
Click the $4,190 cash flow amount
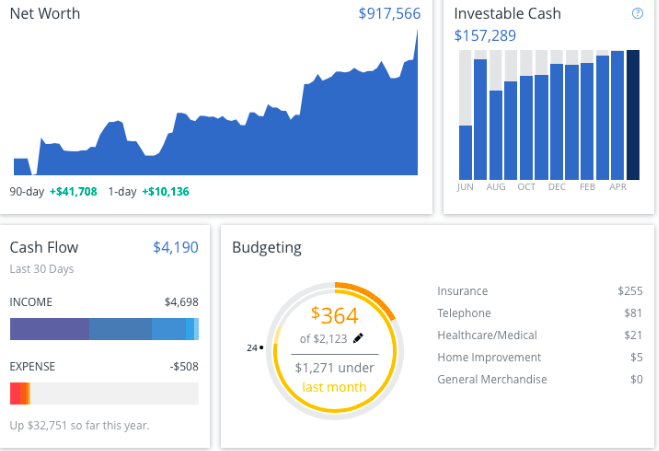176,248
